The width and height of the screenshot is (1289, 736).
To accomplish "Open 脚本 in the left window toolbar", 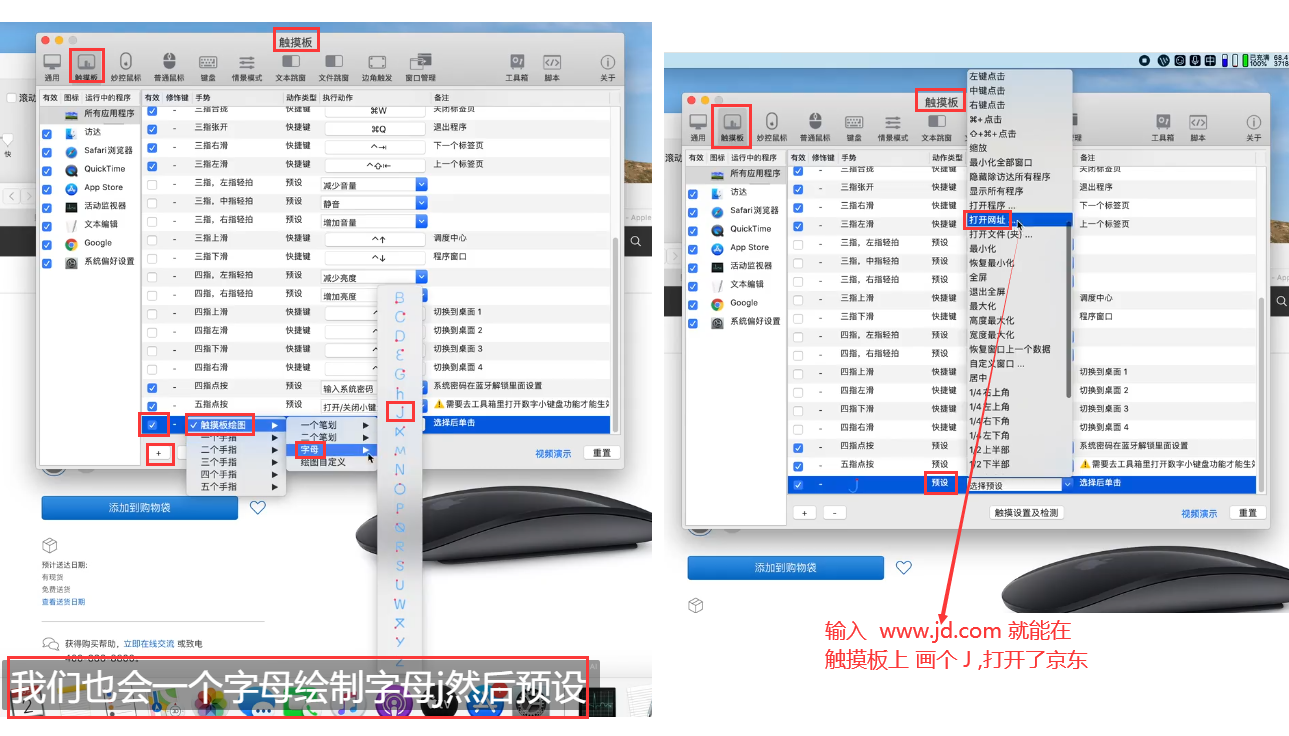I will pos(552,67).
